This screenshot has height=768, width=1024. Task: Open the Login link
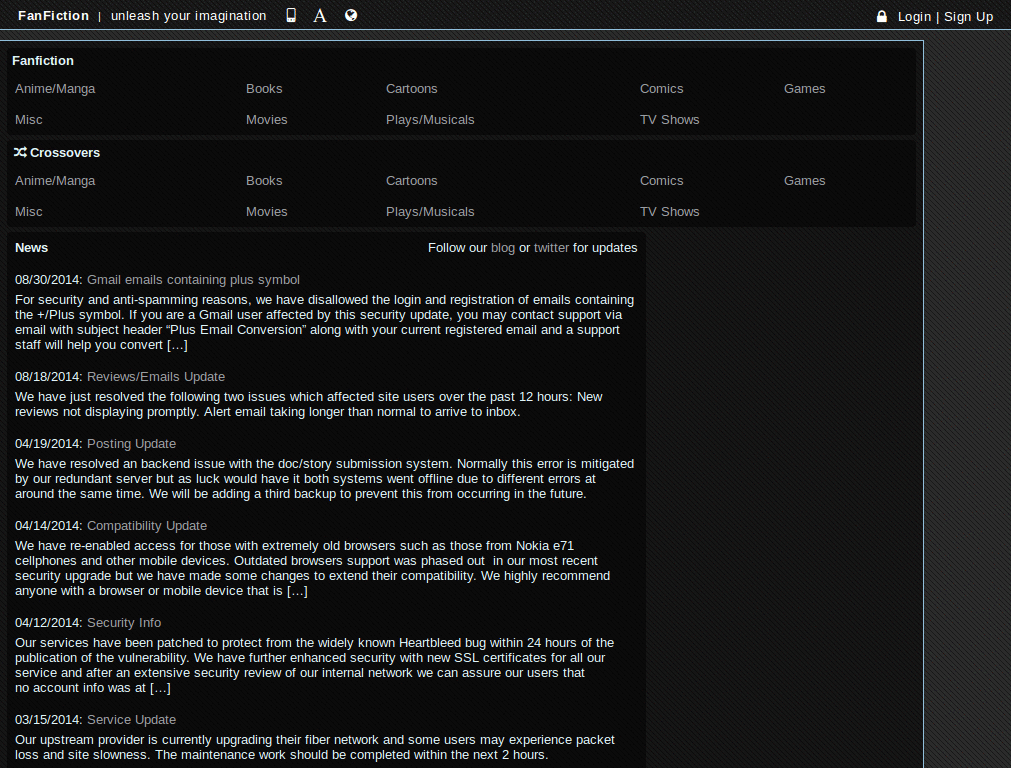click(x=914, y=17)
